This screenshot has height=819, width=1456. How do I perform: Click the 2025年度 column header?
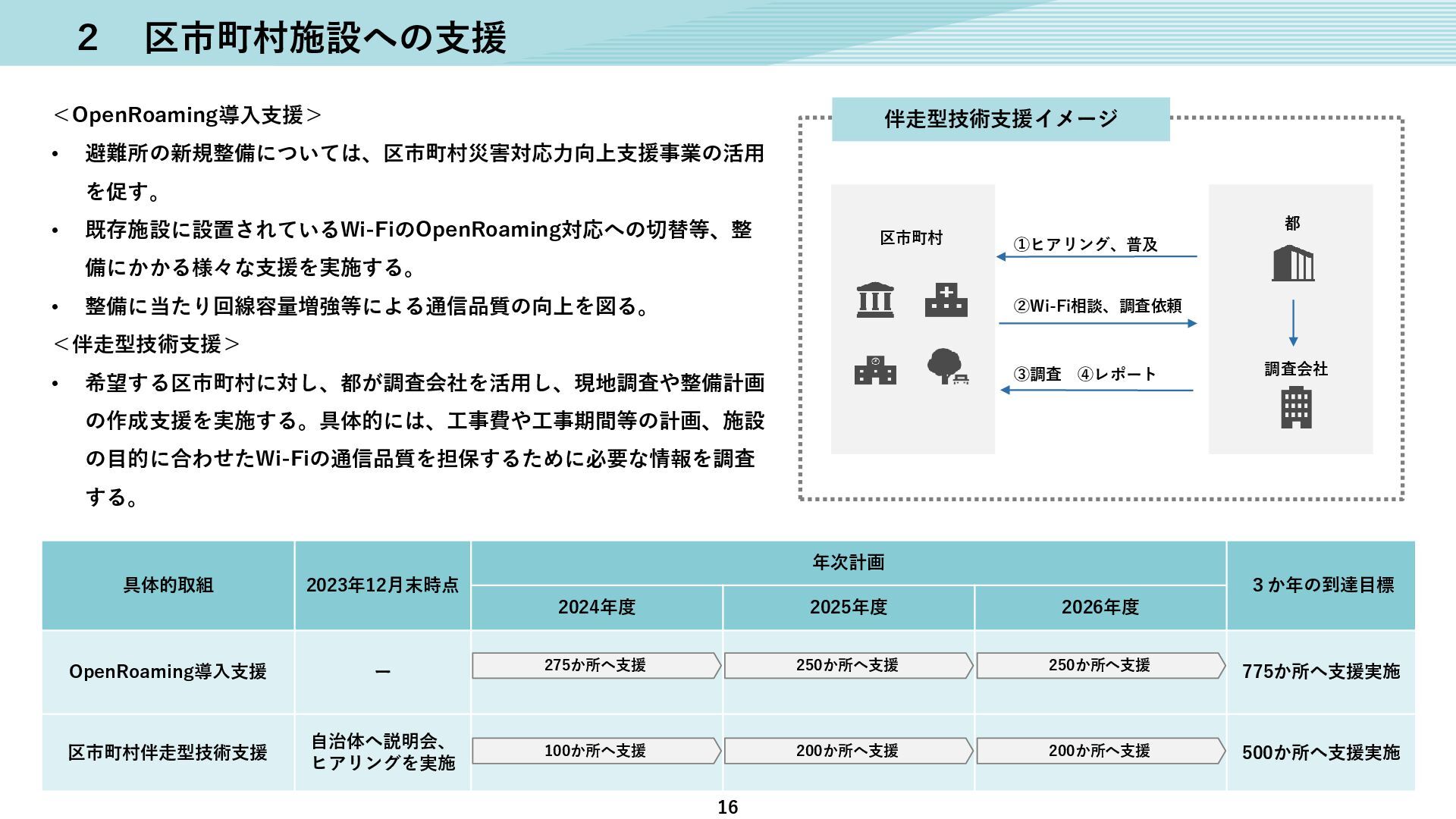tap(848, 607)
